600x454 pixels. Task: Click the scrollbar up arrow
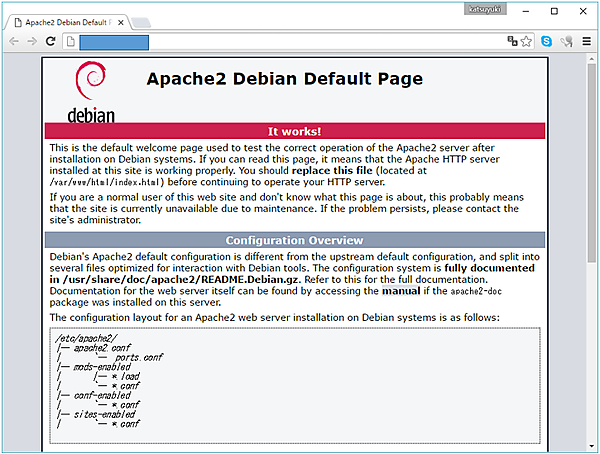click(592, 59)
